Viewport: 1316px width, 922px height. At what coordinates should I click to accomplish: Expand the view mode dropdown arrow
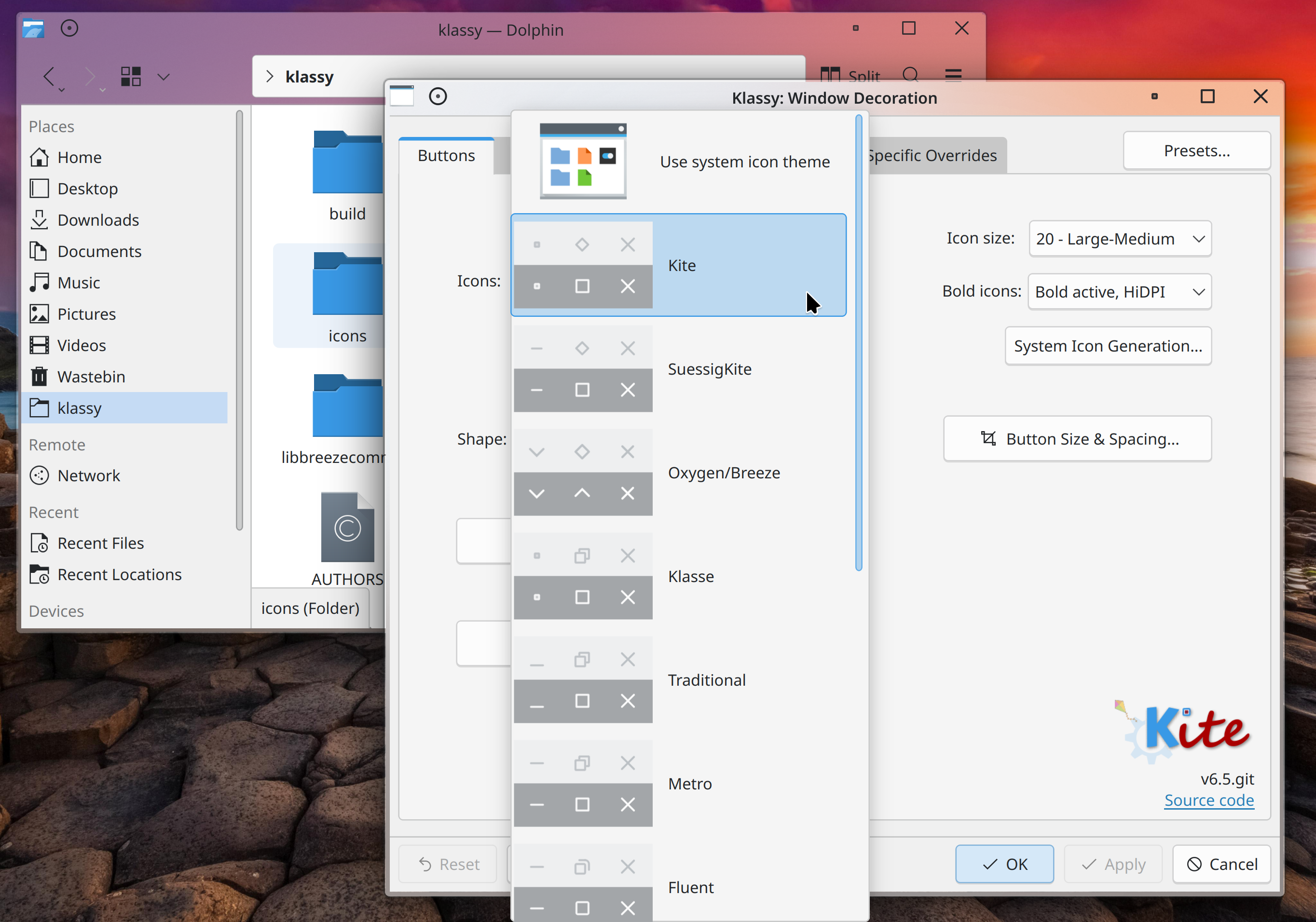[164, 77]
